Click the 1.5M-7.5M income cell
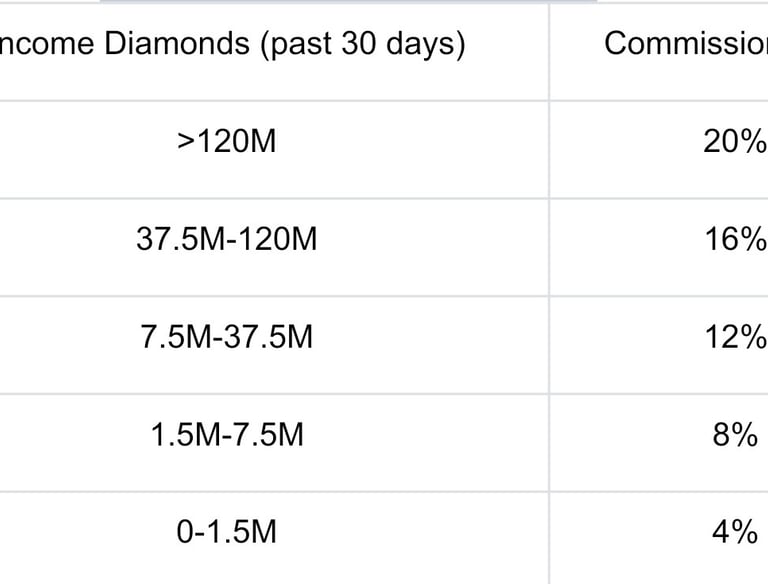 click(226, 435)
